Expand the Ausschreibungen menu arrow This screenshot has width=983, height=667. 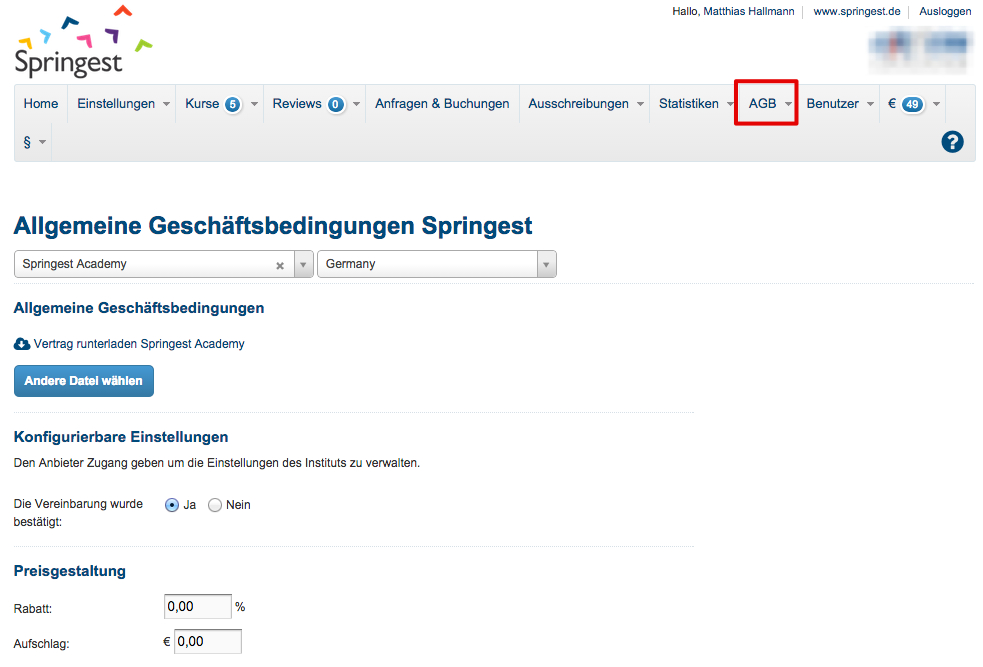pyautogui.click(x=640, y=104)
